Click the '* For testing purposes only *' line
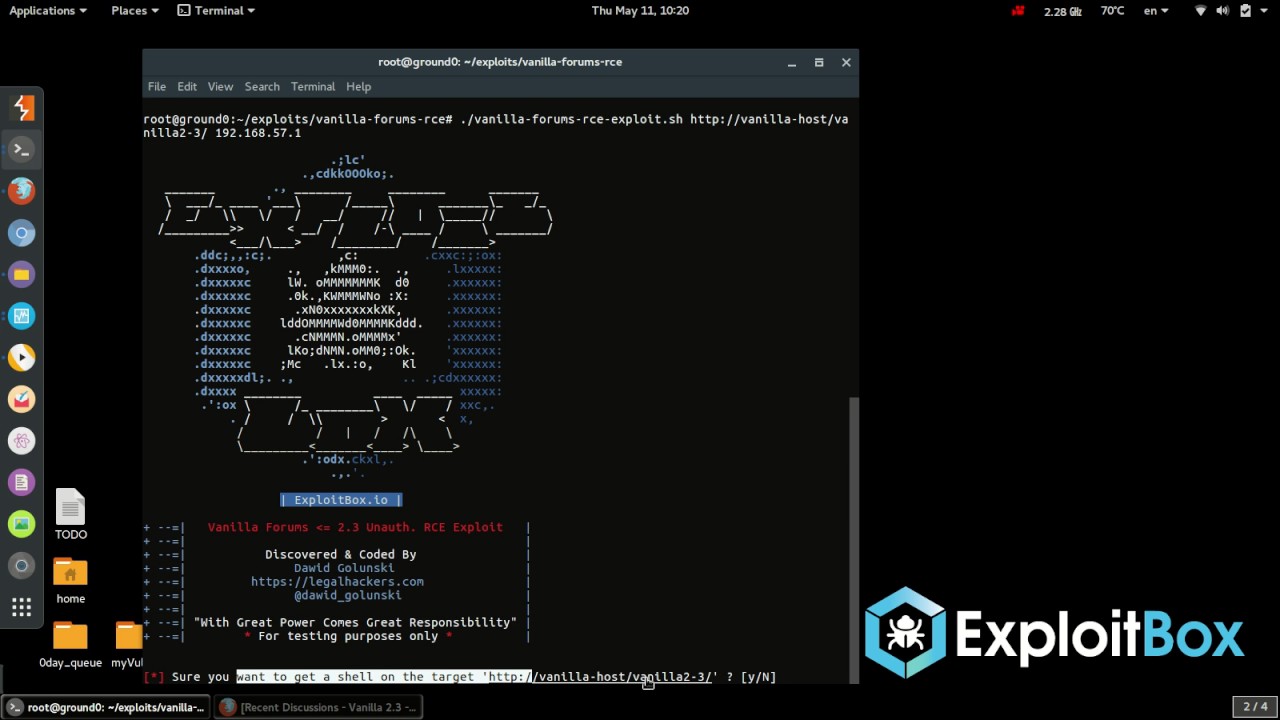1280x720 pixels. (x=348, y=636)
